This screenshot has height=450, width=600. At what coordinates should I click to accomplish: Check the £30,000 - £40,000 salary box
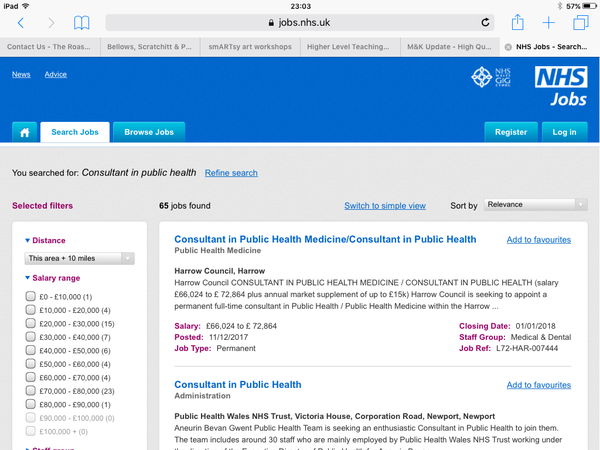click(x=31, y=337)
